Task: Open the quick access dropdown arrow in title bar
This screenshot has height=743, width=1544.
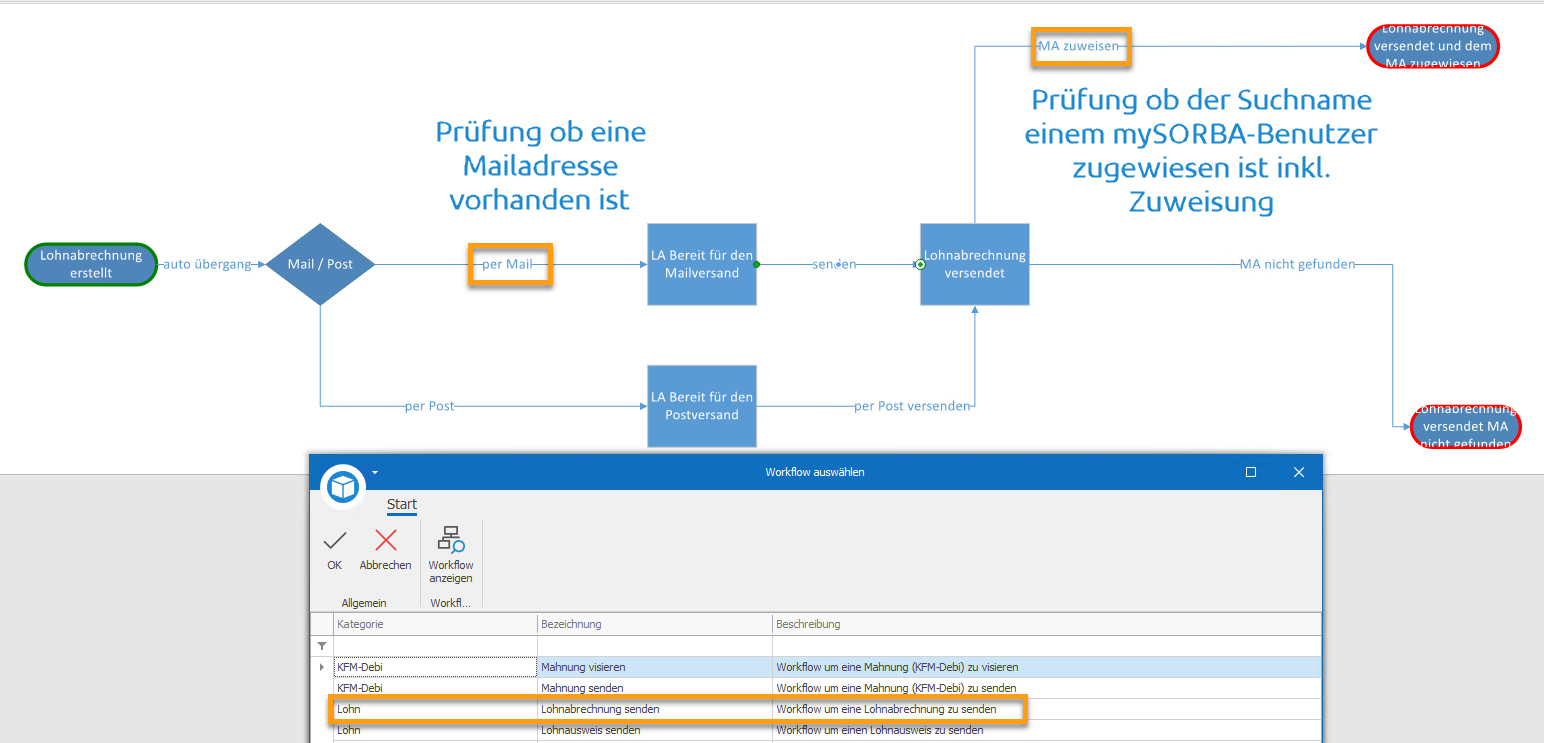Action: (375, 472)
